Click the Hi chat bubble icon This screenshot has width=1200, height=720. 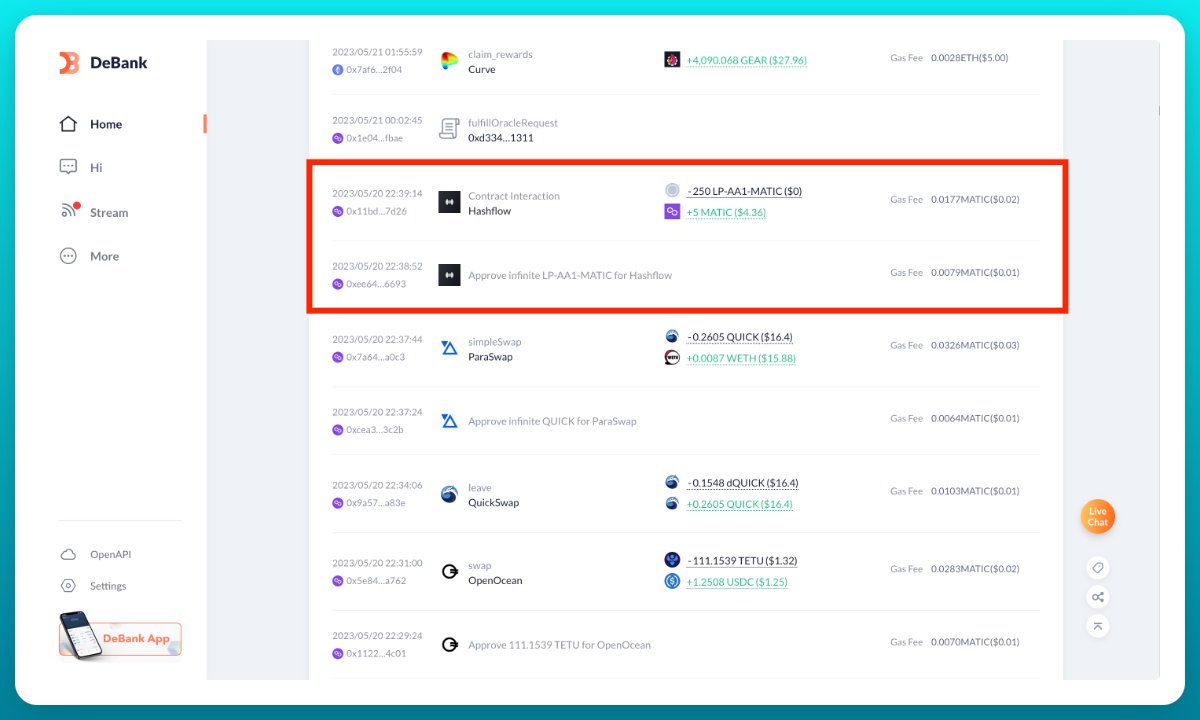68,167
